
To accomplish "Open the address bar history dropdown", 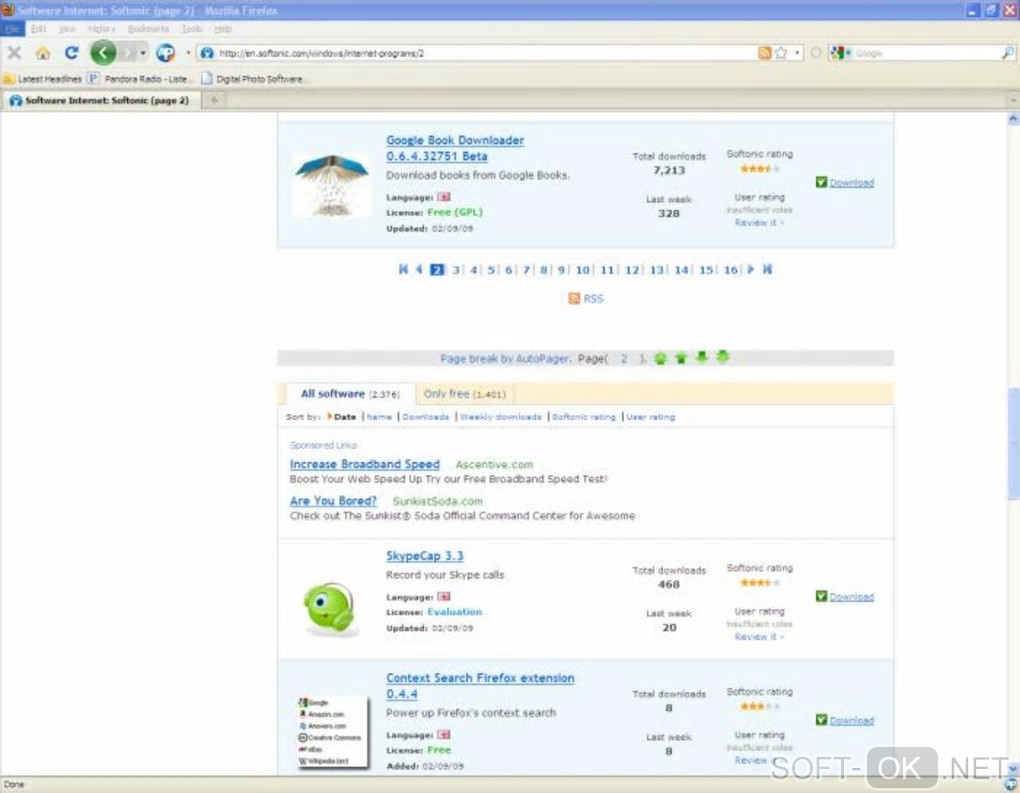I will point(797,53).
